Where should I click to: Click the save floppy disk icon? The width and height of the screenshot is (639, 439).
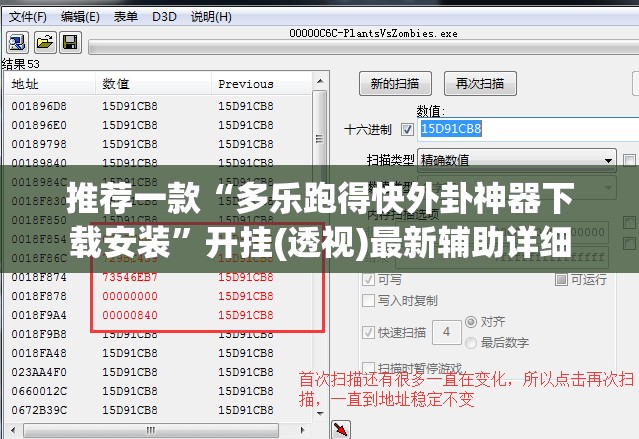[x=70, y=42]
